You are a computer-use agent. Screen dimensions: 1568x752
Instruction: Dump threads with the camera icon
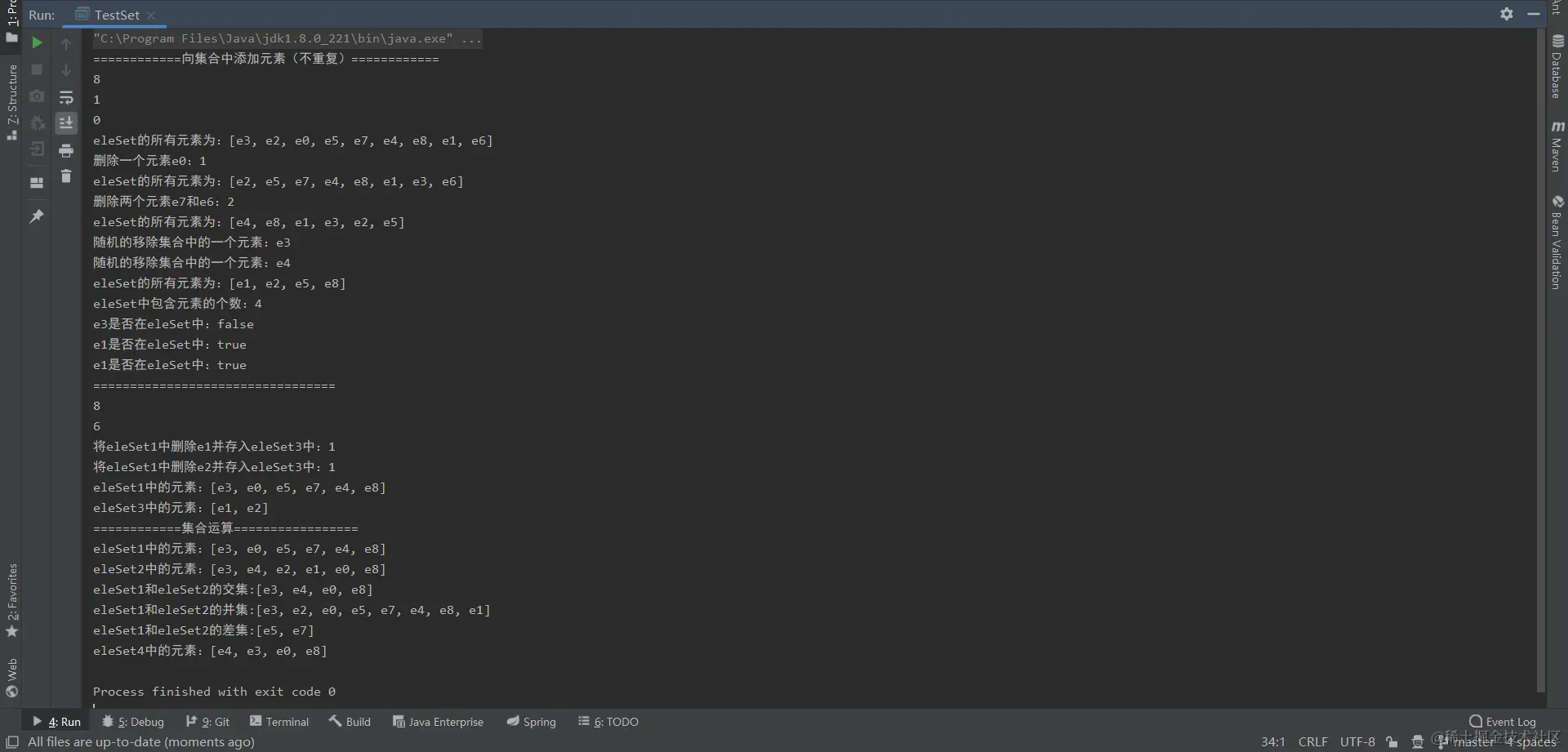pyautogui.click(x=37, y=96)
